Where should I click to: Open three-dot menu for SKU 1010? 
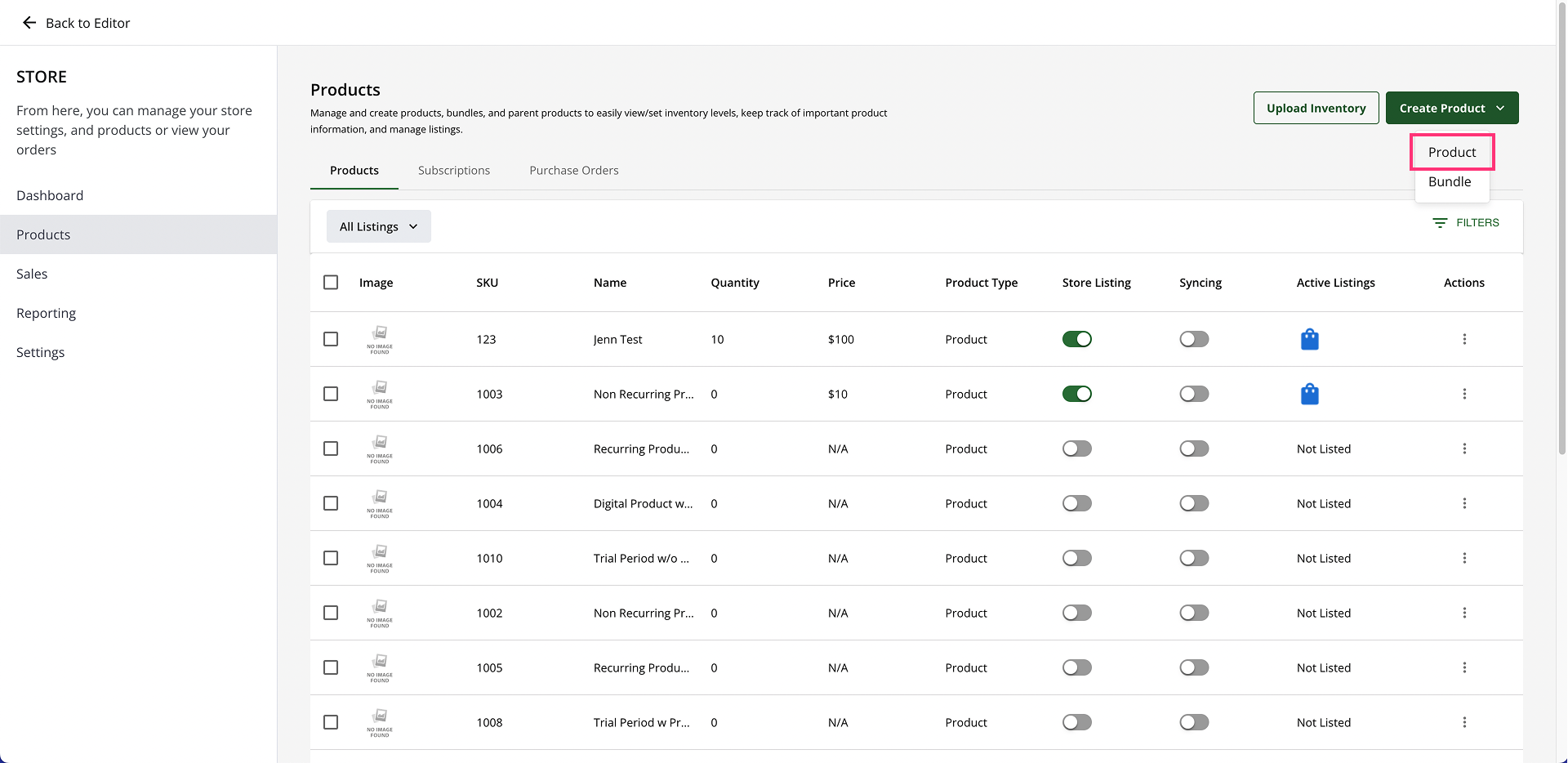pyautogui.click(x=1463, y=558)
